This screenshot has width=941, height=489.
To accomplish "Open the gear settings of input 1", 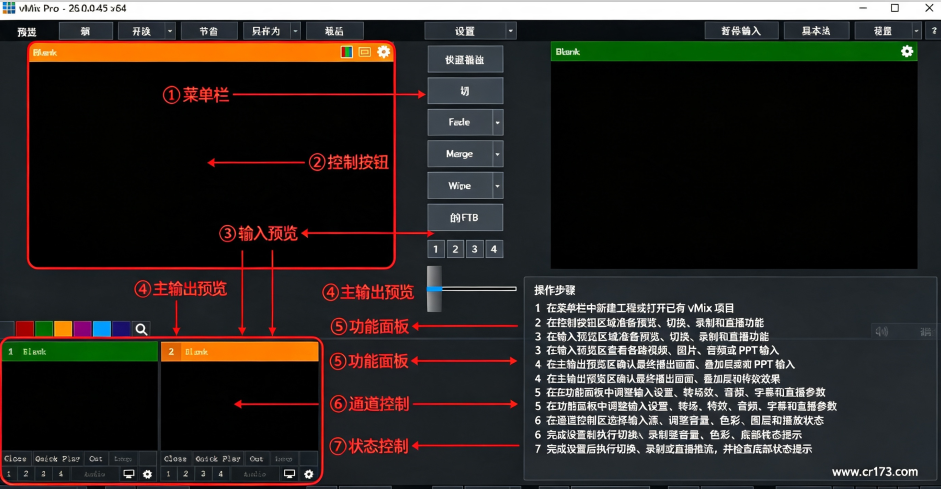I will tap(148, 474).
